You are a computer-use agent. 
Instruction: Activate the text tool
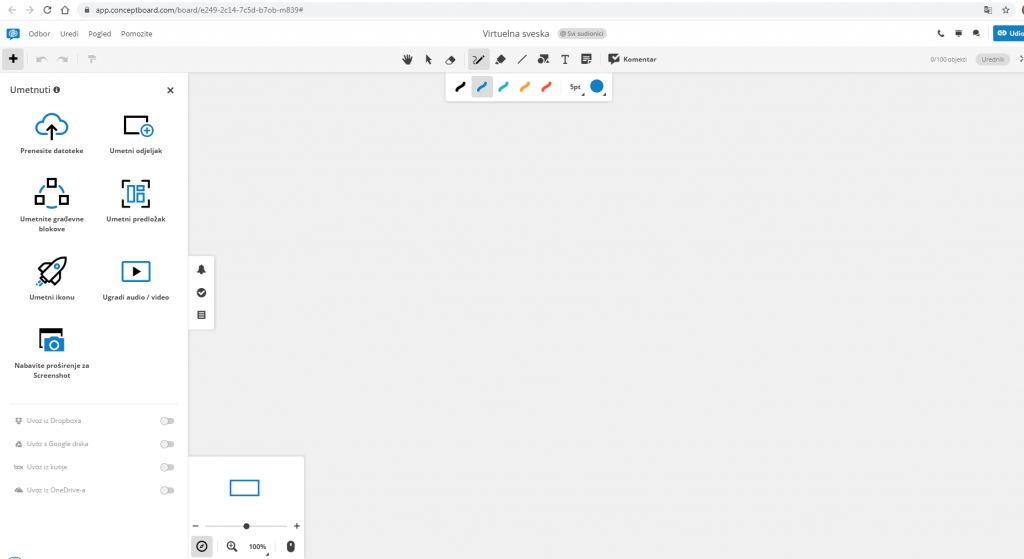tap(565, 59)
